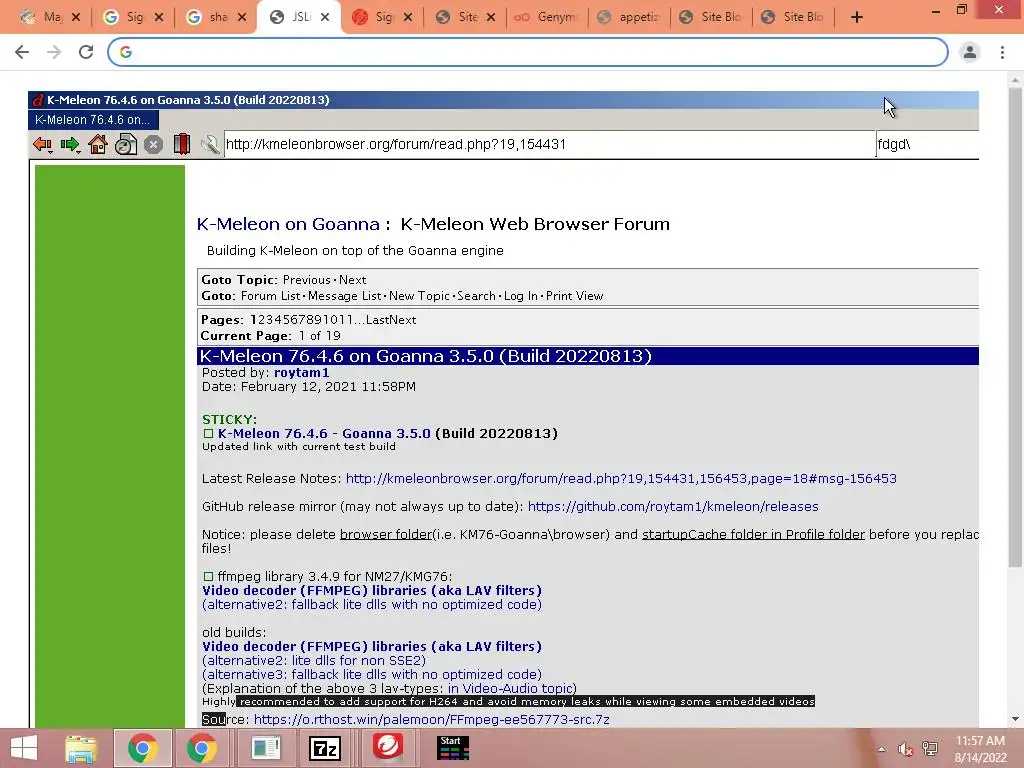This screenshot has width=1024, height=768.
Task: Go to Previous topic link
Action: [306, 280]
